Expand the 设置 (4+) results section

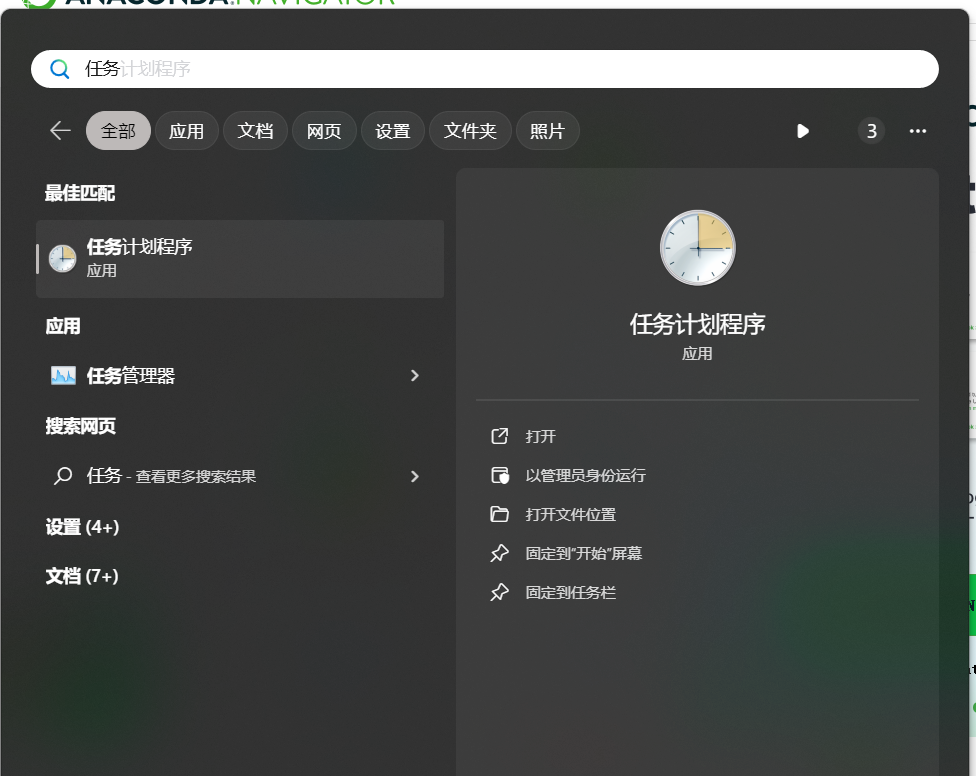(x=82, y=527)
